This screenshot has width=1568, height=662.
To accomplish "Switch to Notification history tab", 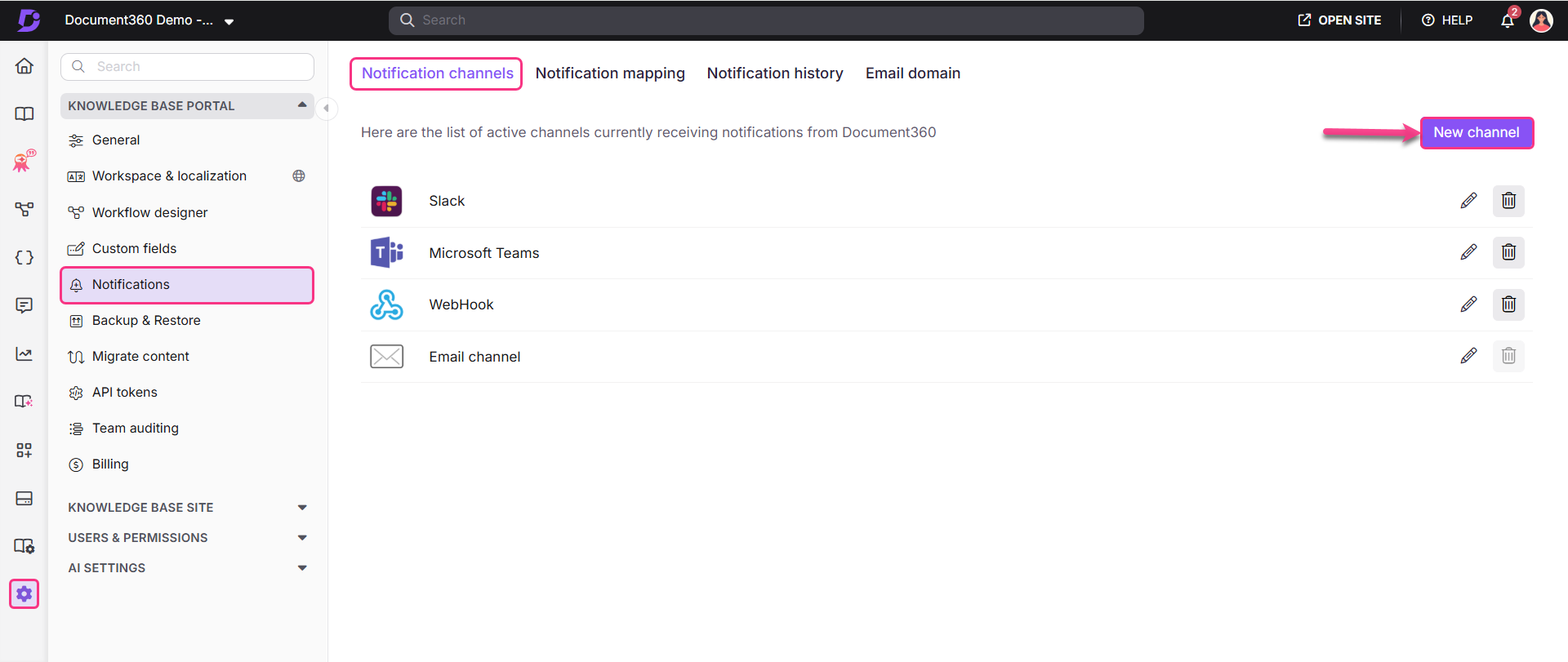I will pyautogui.click(x=775, y=73).
